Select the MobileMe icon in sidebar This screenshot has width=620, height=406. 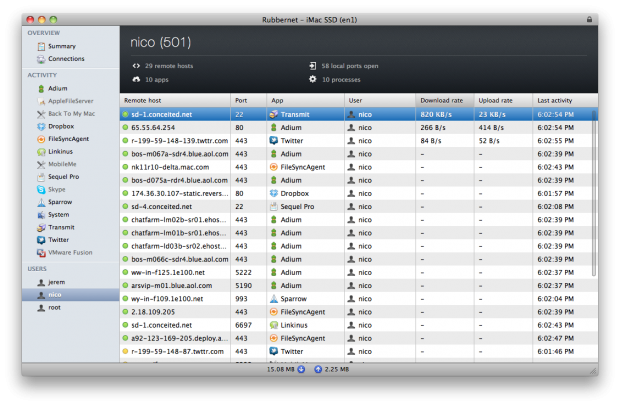click(41, 164)
